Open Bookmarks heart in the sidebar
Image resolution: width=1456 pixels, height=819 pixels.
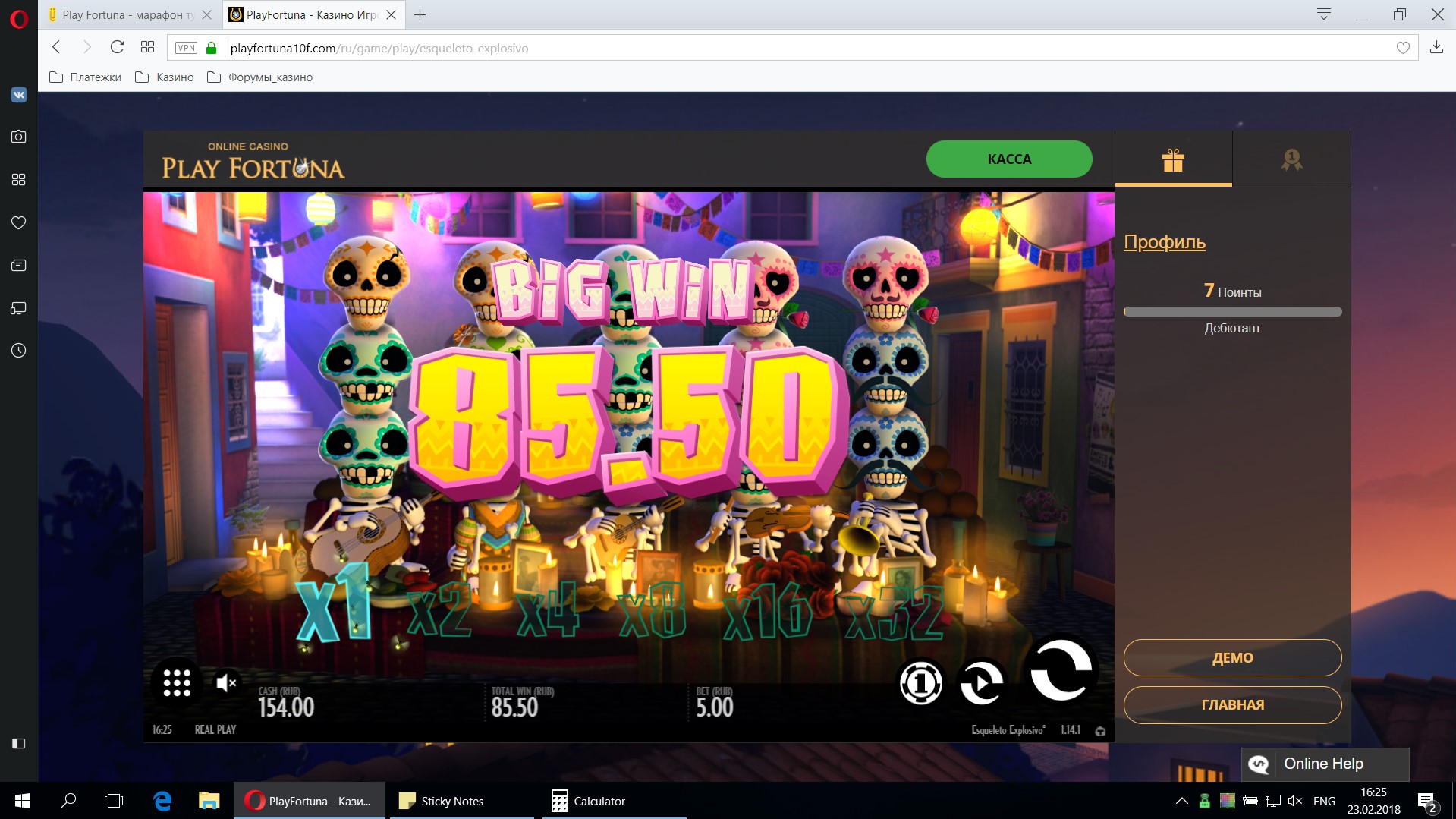pos(19,222)
